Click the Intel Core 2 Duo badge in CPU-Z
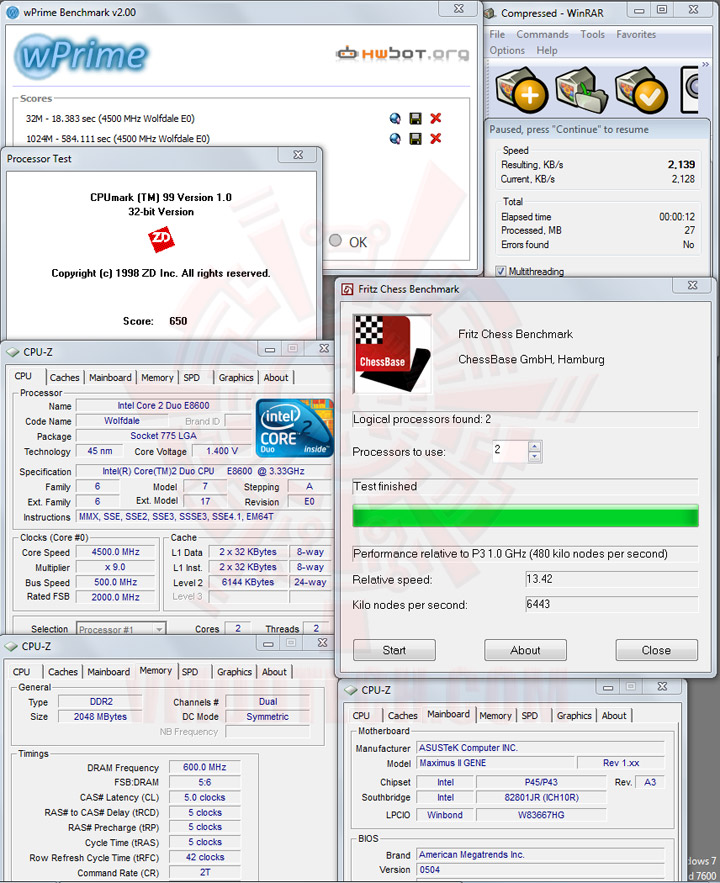 coord(294,428)
